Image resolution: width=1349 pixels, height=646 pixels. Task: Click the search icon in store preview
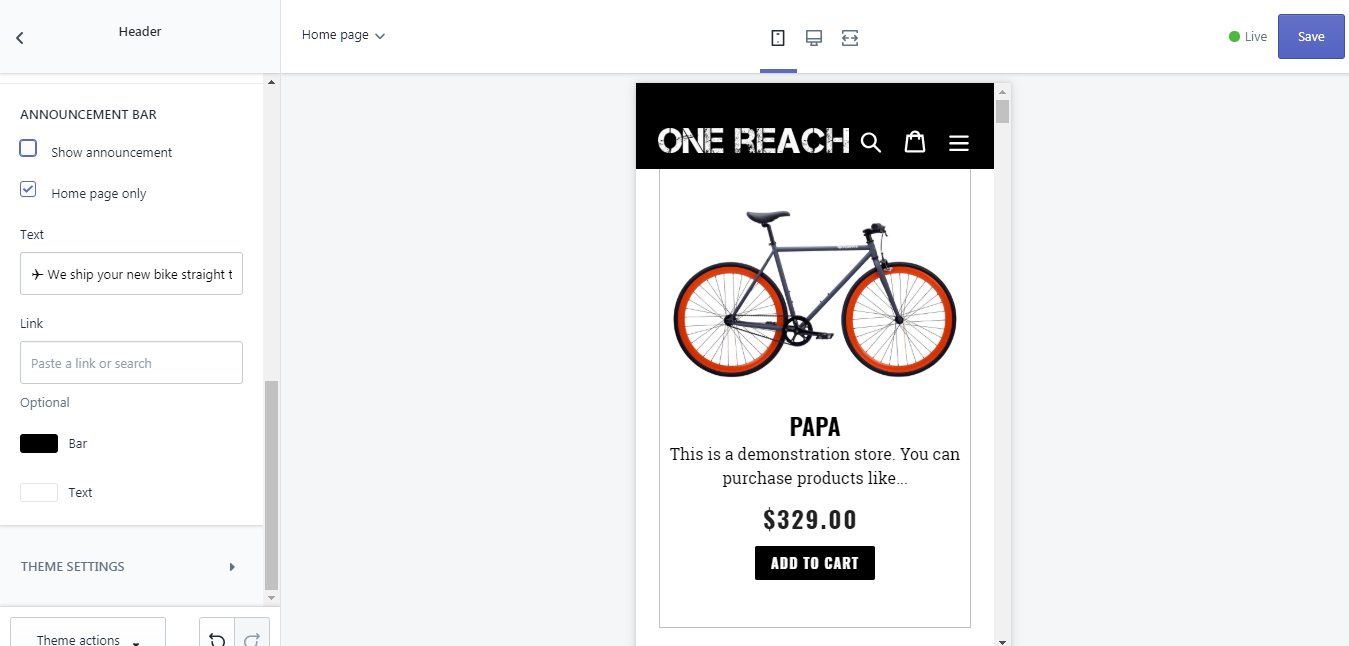tap(871, 142)
